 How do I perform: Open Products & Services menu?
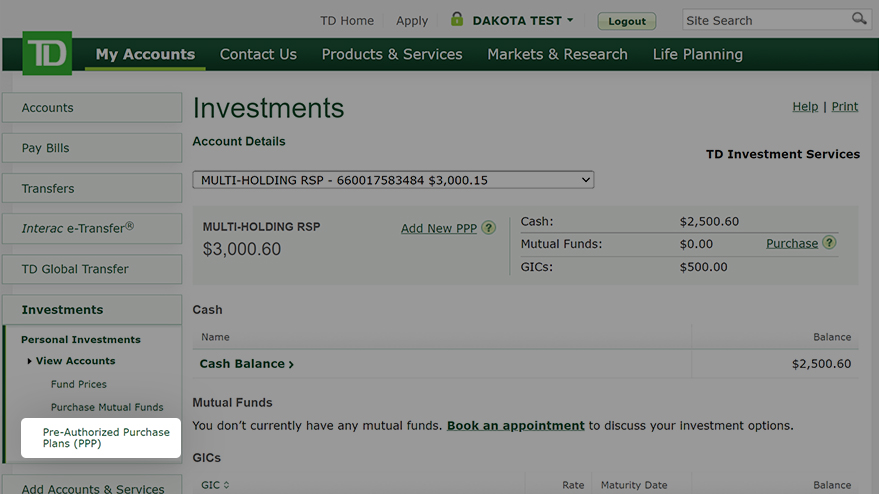(392, 54)
